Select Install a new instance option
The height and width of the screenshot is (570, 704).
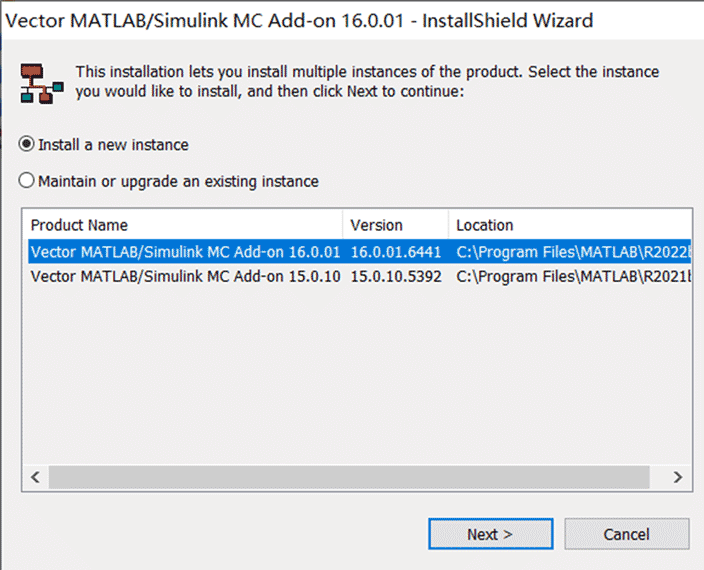(104, 145)
